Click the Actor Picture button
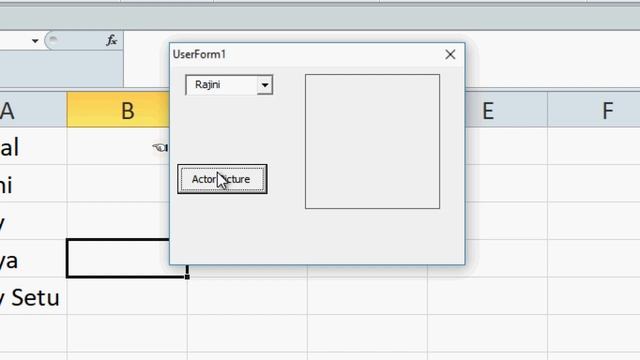Screen dimensions: 640x360 coord(222,179)
